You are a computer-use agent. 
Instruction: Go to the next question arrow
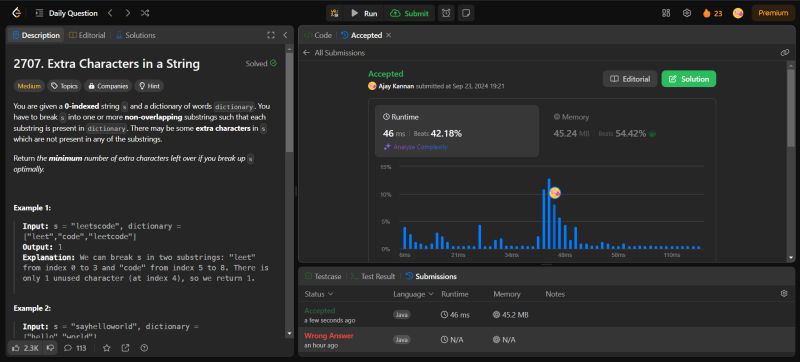click(x=128, y=13)
